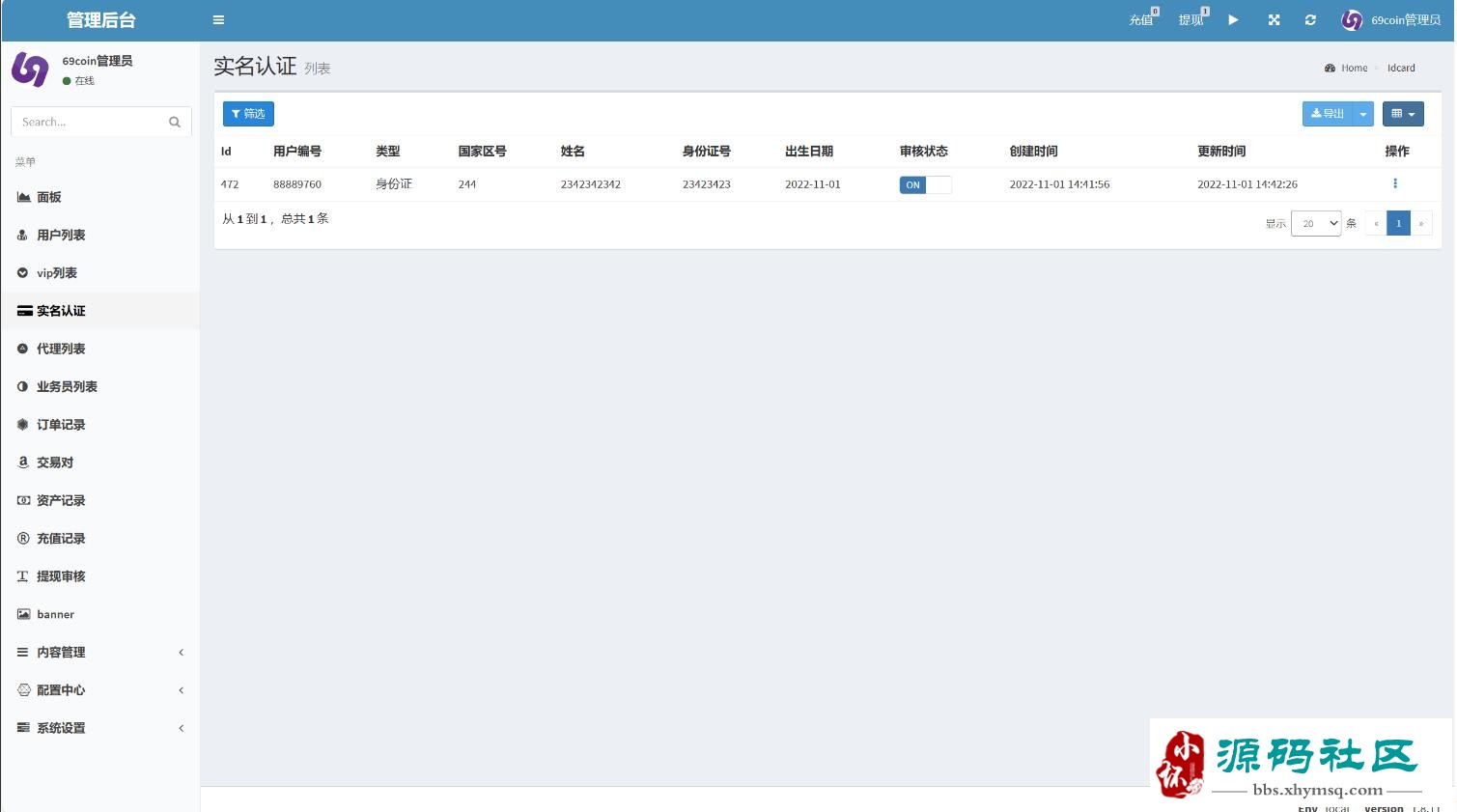
Task: Open the 充值 notifications in the header
Action: click(1143, 19)
